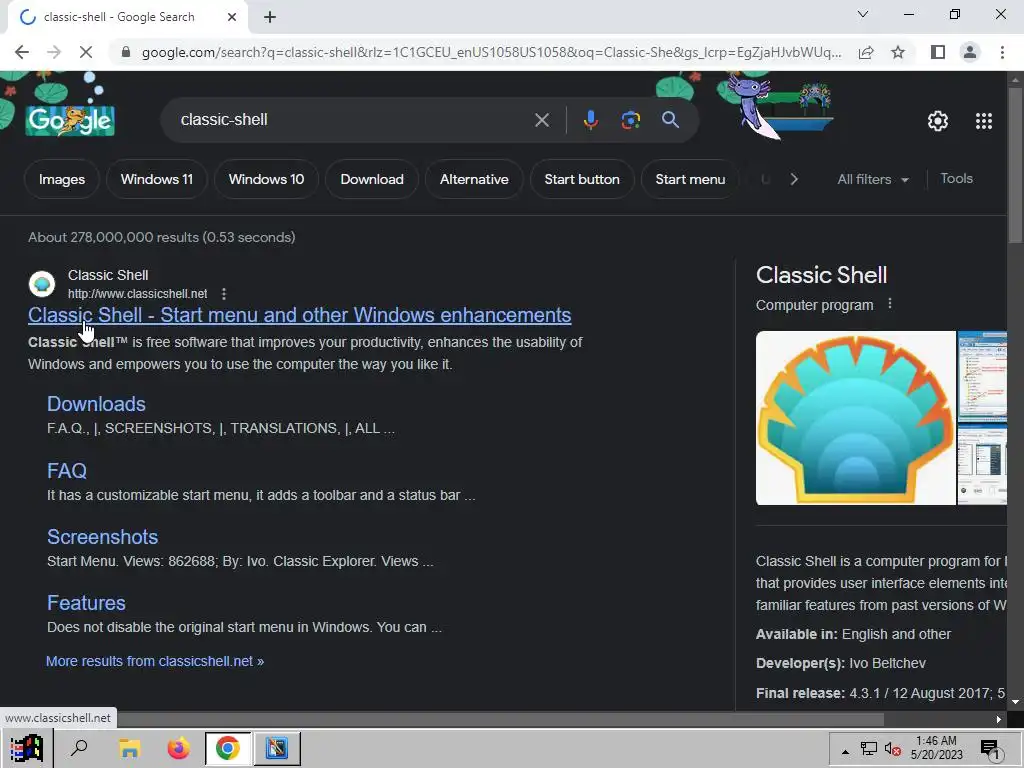Open the notification center icon

coord(990,749)
